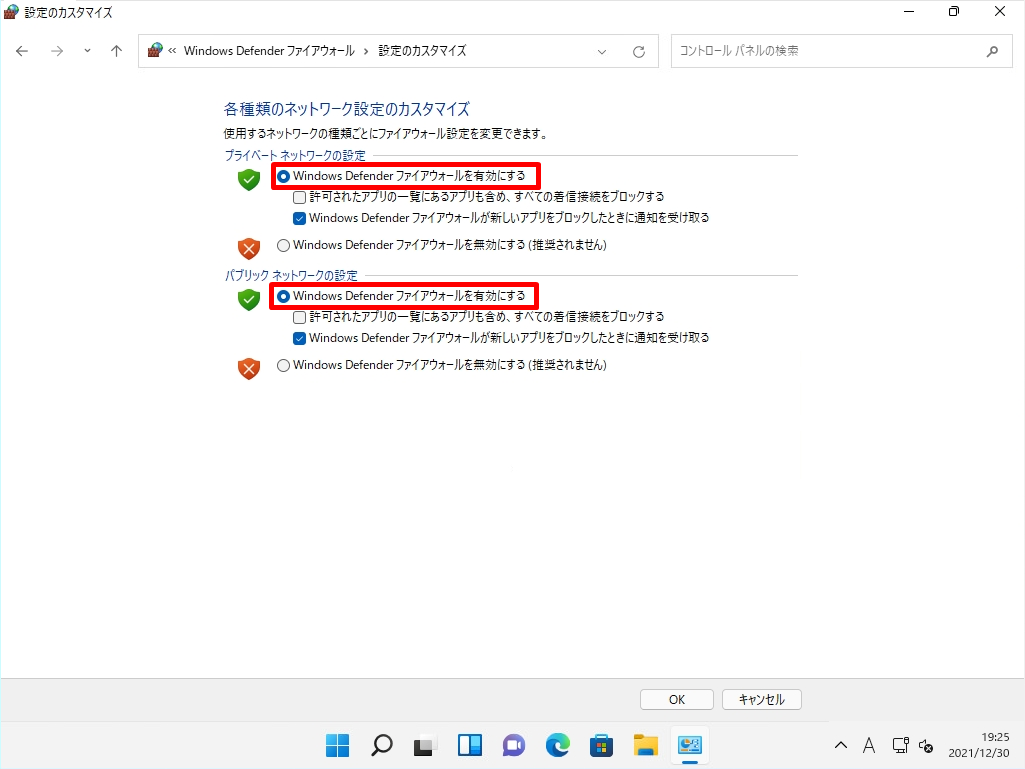Image resolution: width=1025 pixels, height=769 pixels.
Task: Click red shield icon in private network section
Action: pyautogui.click(x=249, y=248)
